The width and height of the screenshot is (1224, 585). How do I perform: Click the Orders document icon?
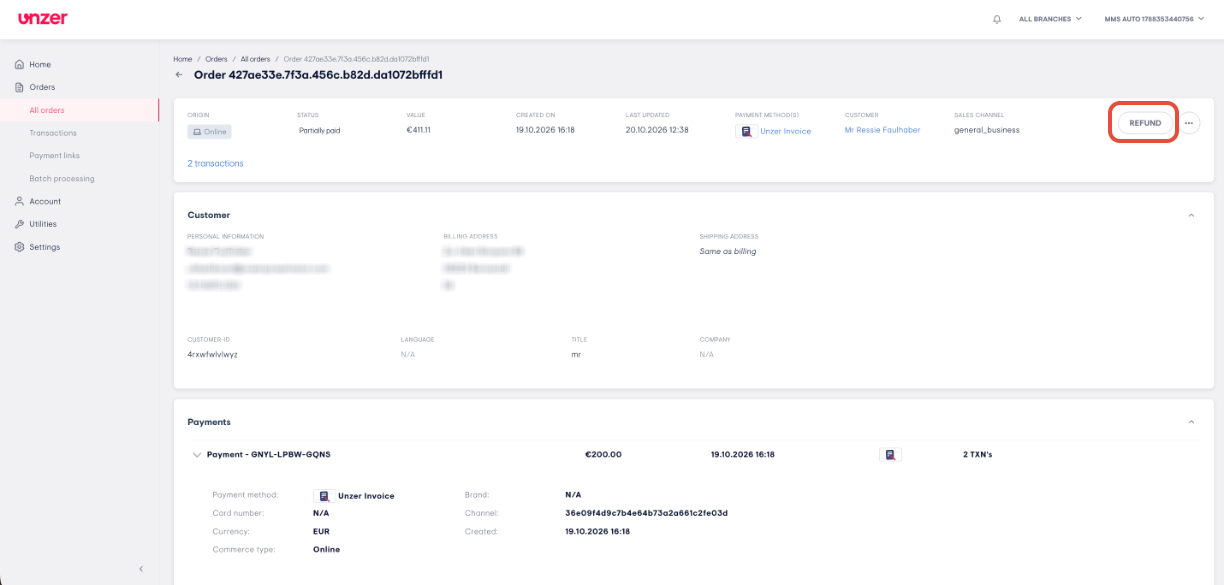[19, 87]
